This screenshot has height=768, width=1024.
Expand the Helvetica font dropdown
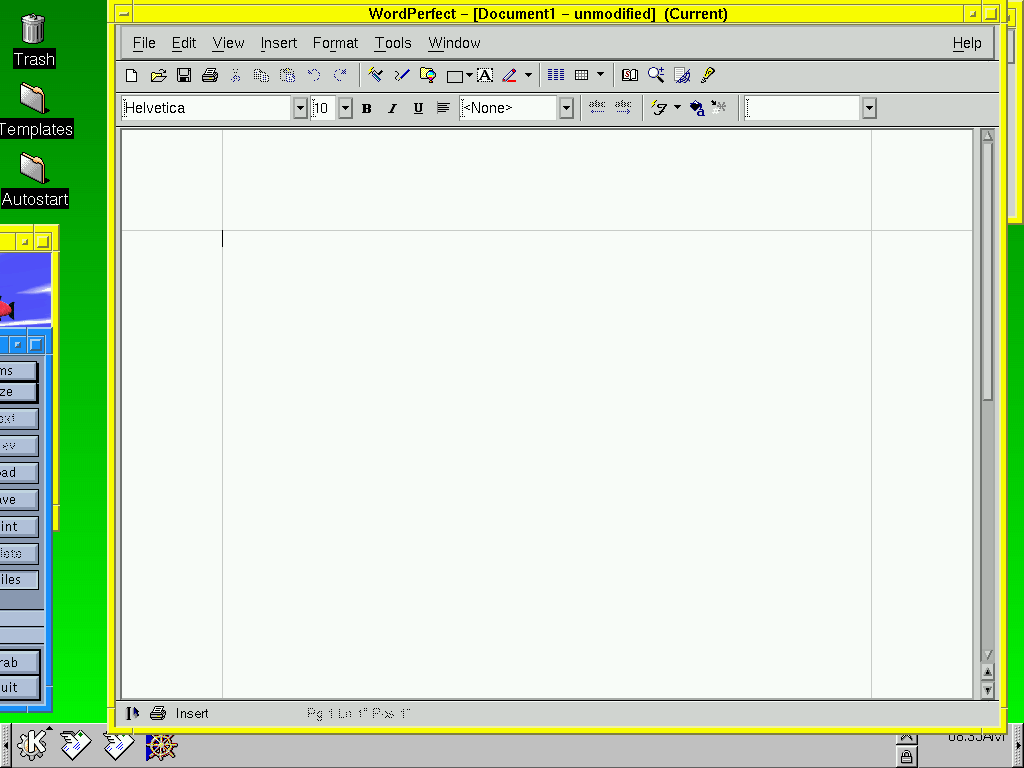[300, 108]
